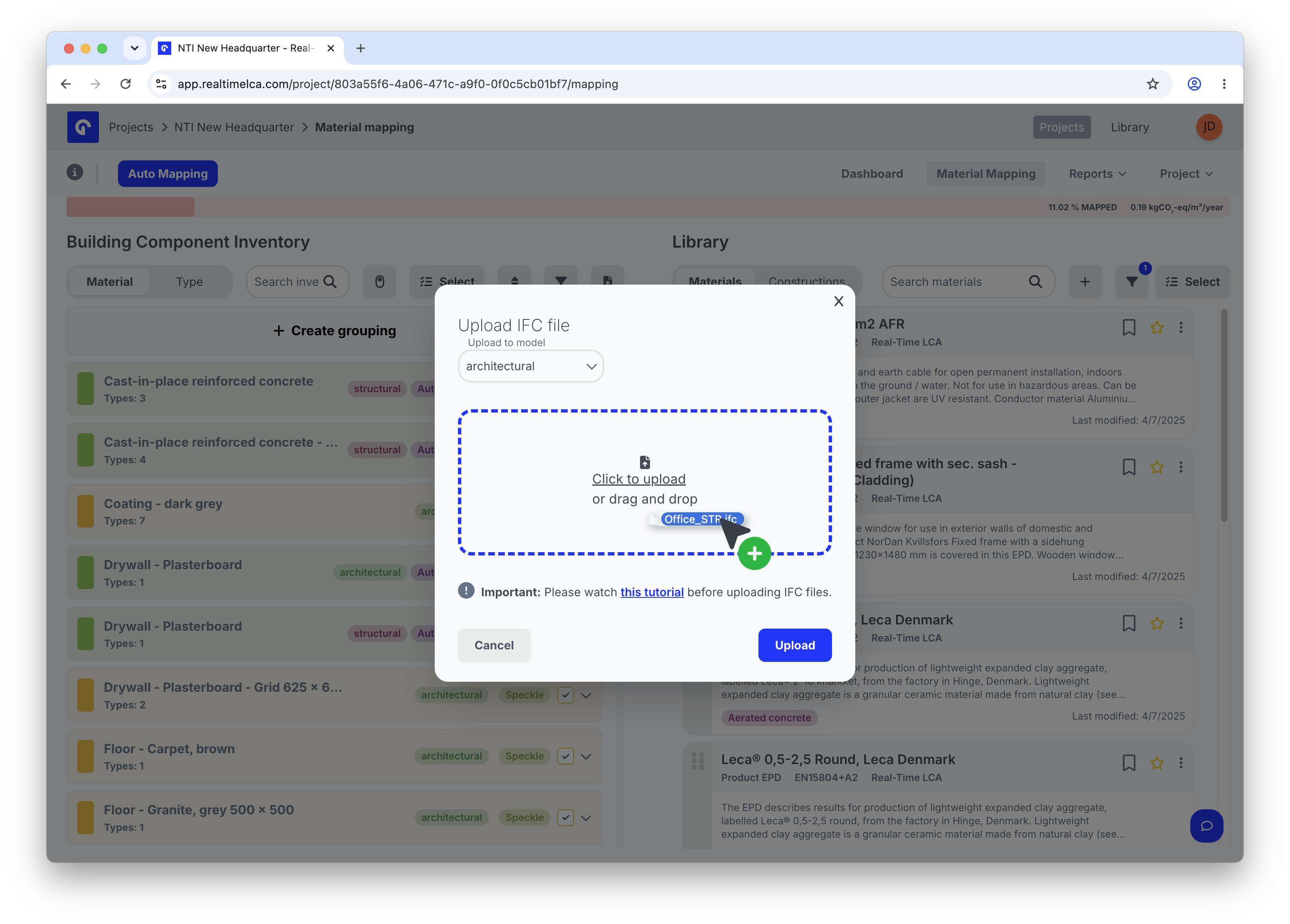Open the Project dropdown menu
Image resolution: width=1290 pixels, height=924 pixels.
[x=1186, y=174]
